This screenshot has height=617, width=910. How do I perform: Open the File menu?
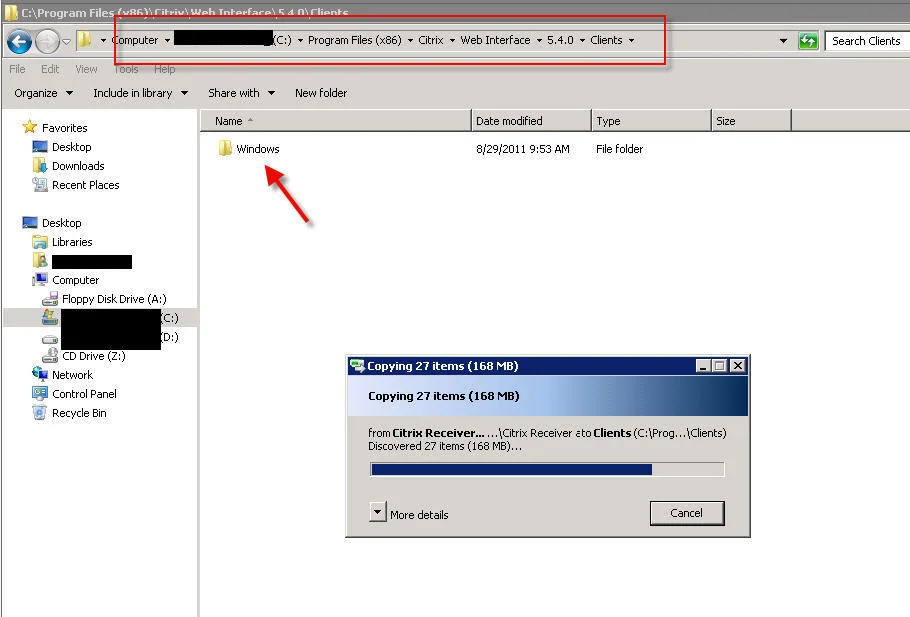[x=17, y=69]
